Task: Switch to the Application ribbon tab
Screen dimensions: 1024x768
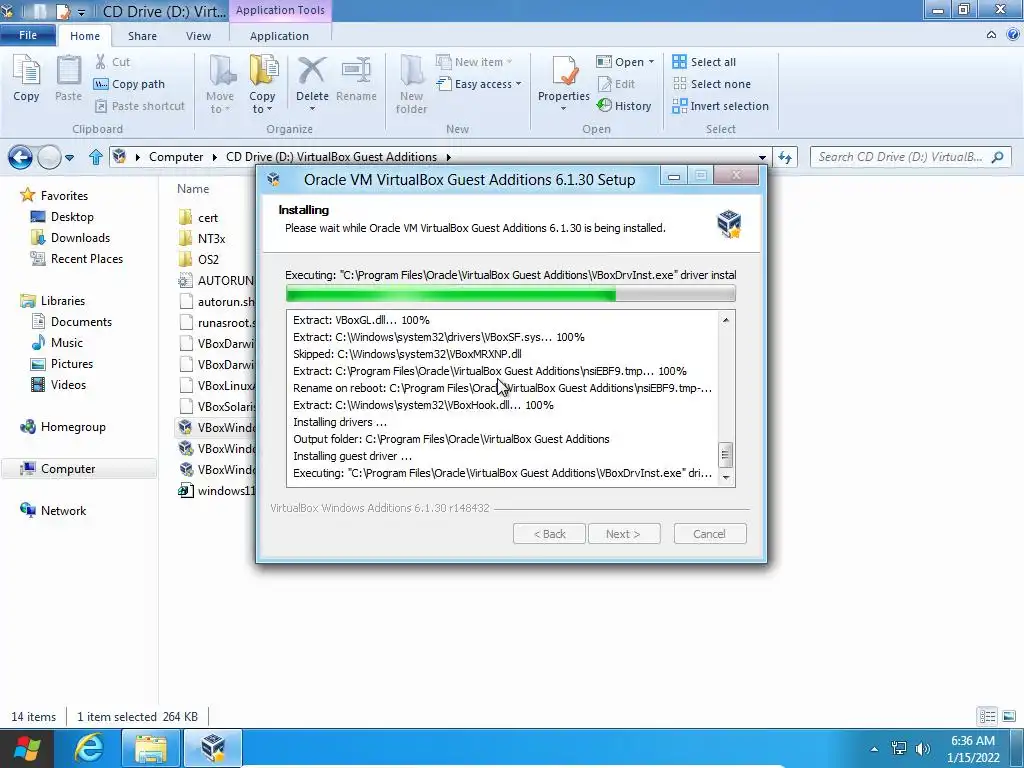Action: (x=280, y=36)
